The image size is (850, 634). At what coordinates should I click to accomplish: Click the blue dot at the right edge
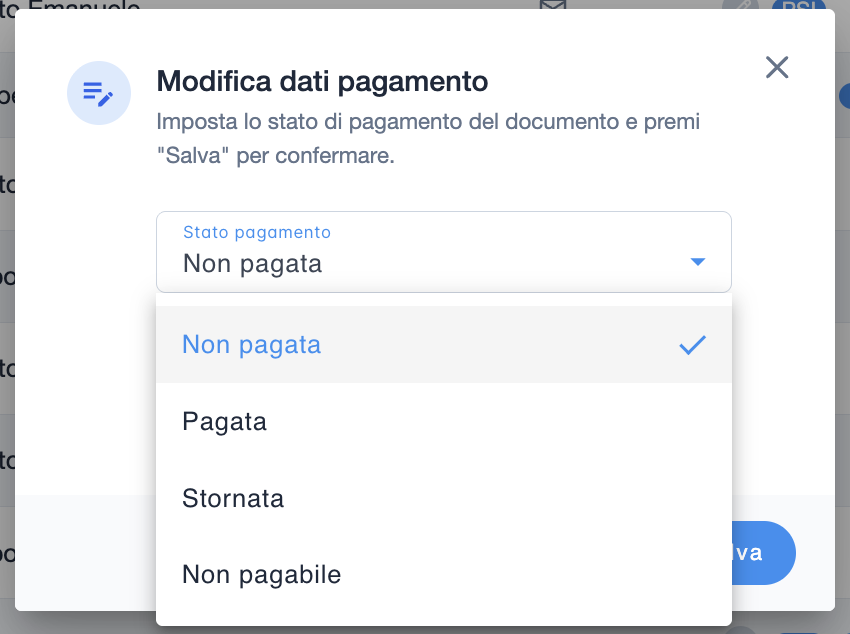point(844,96)
